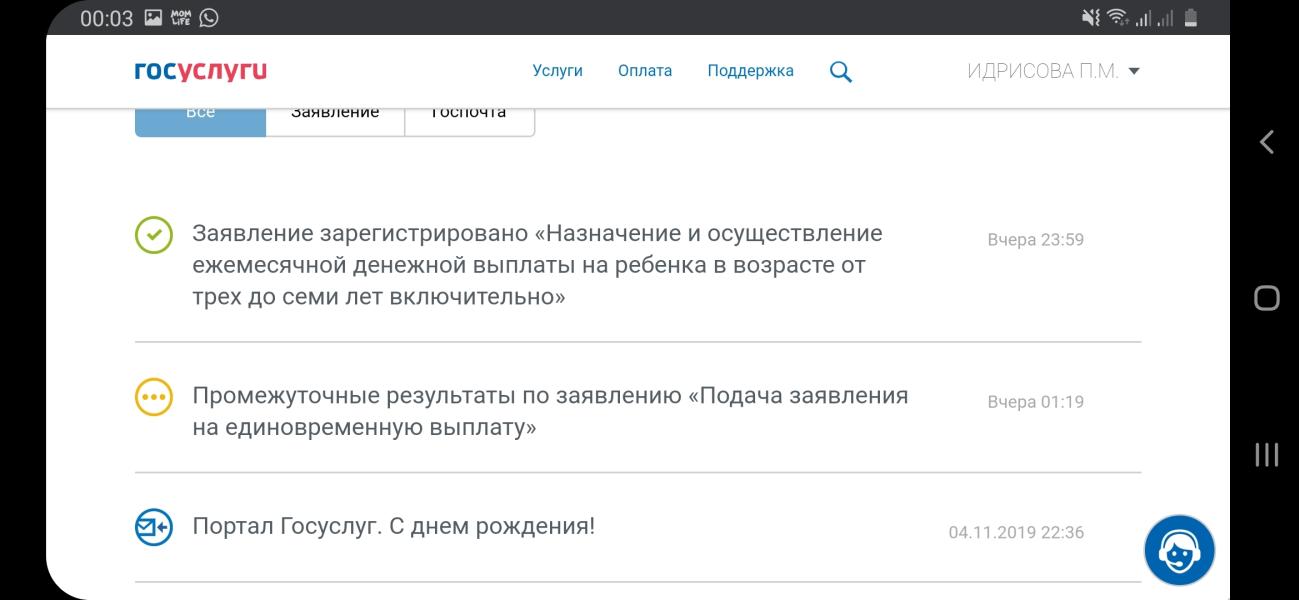Switch to the Заявление filter tab
Image resolution: width=1299 pixels, height=600 pixels.
tap(335, 118)
